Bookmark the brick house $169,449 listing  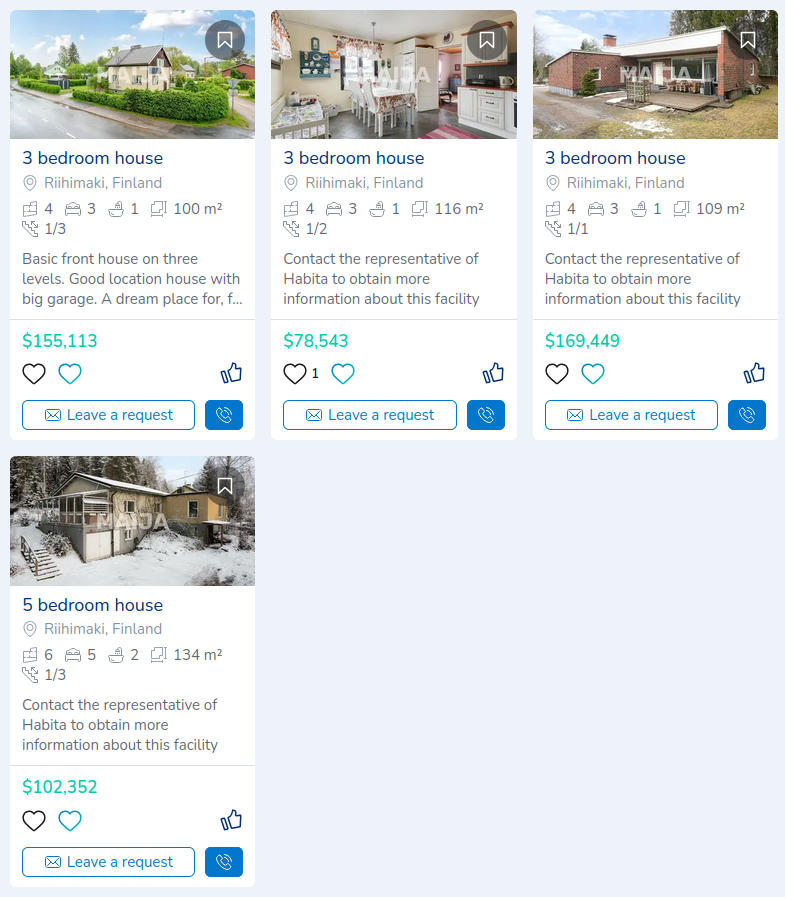(748, 40)
